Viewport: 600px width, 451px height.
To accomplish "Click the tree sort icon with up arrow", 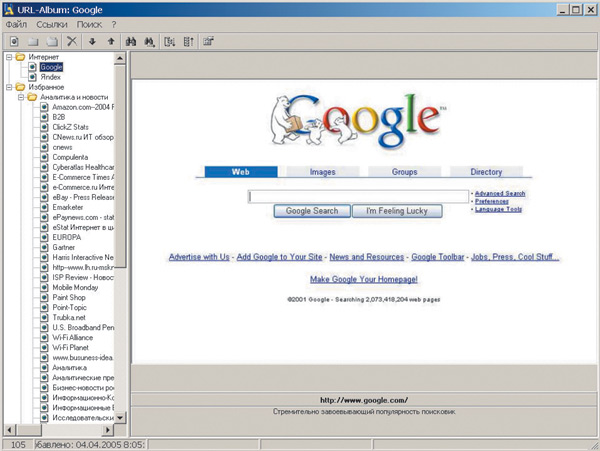I will pos(189,41).
